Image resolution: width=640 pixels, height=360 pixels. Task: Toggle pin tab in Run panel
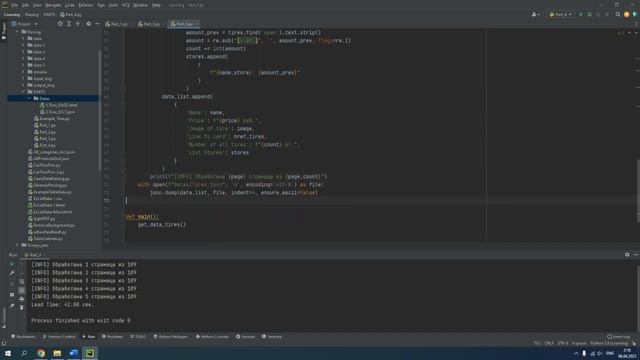pos(12,305)
